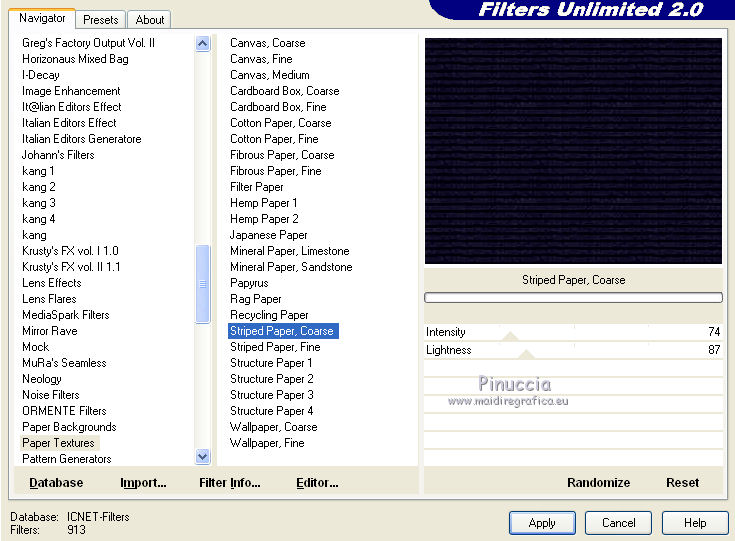Select Mineral Paper, Limestone filter
The image size is (735, 541).
coord(290,251)
